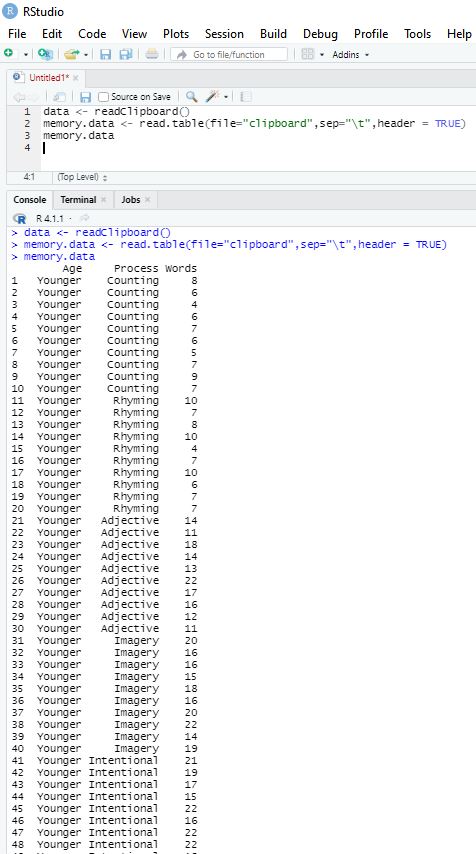
Task: Close the Untitled1* tab
Action: (76, 77)
